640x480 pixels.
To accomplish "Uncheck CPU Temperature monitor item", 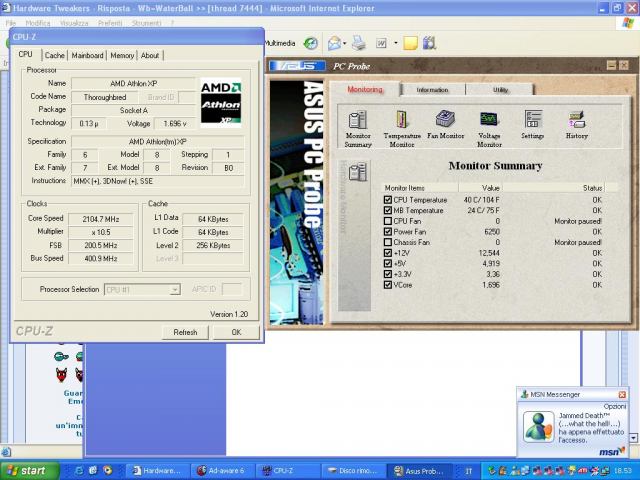I will (x=388, y=200).
